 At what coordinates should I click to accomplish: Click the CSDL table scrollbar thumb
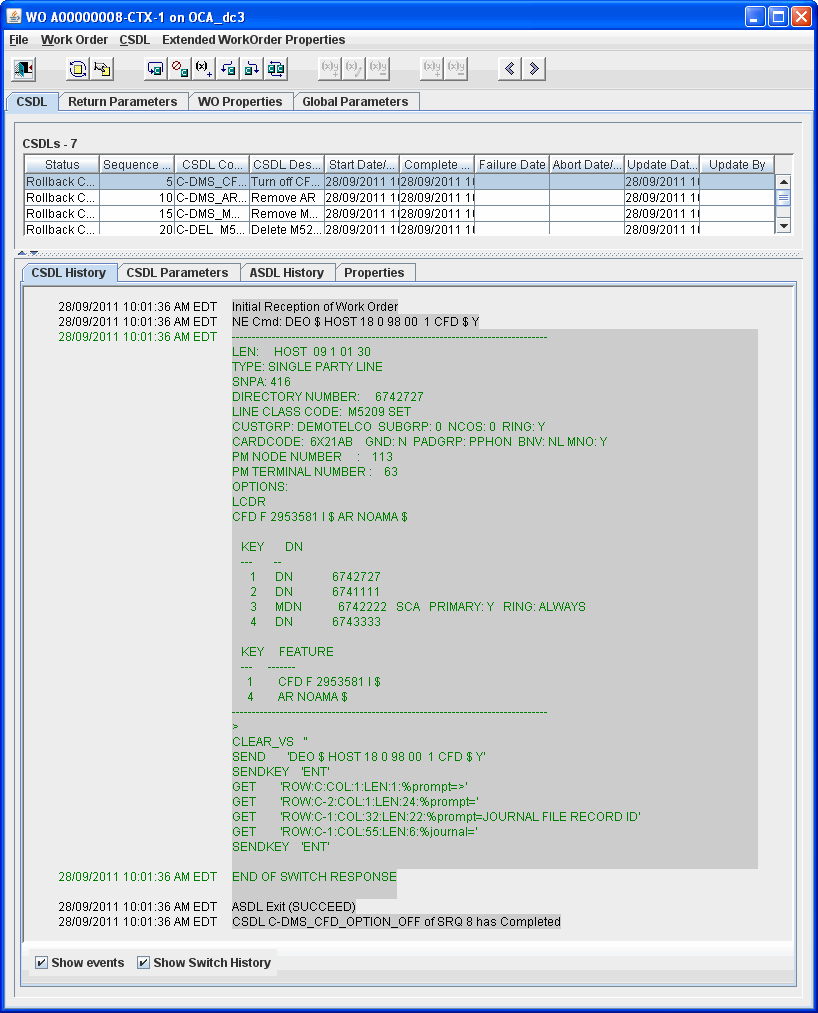[x=783, y=198]
